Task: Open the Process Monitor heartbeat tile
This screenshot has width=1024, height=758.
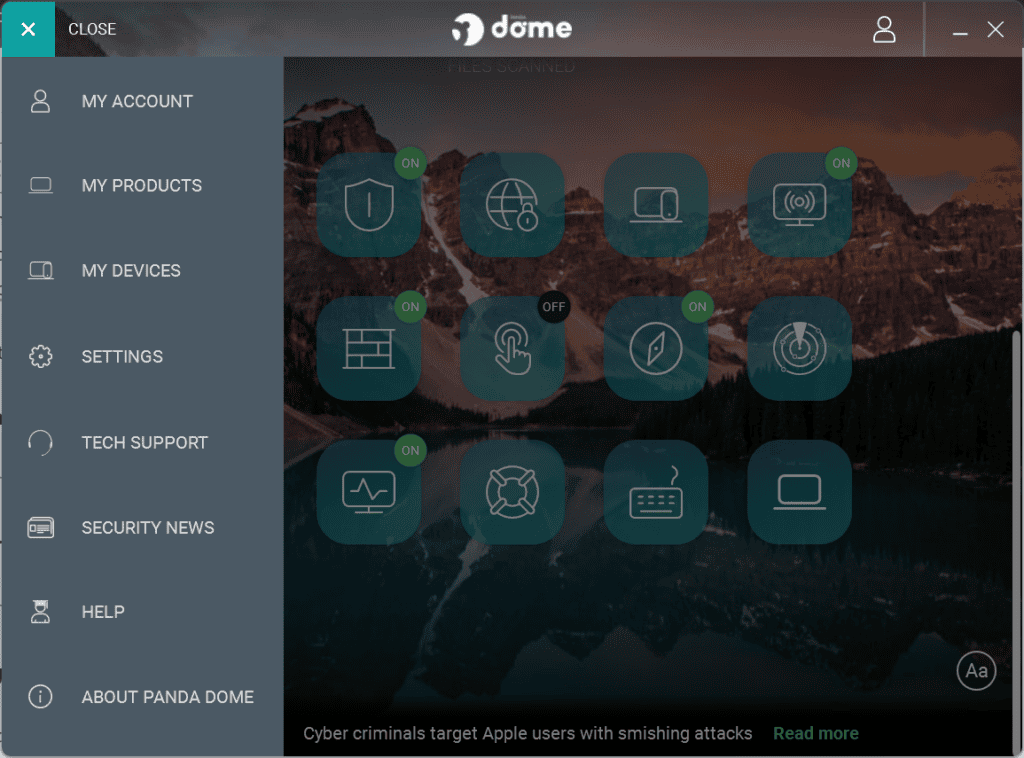Action: pos(369,492)
